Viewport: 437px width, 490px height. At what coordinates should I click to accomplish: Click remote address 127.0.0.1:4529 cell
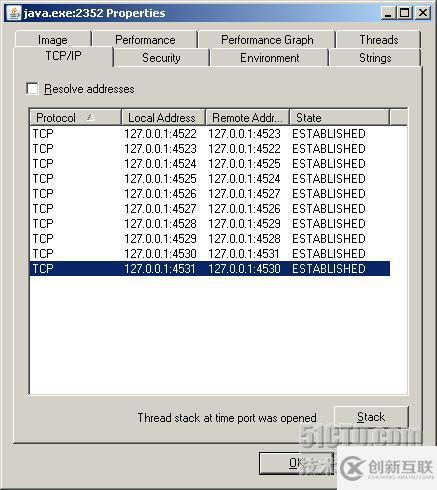click(x=244, y=224)
